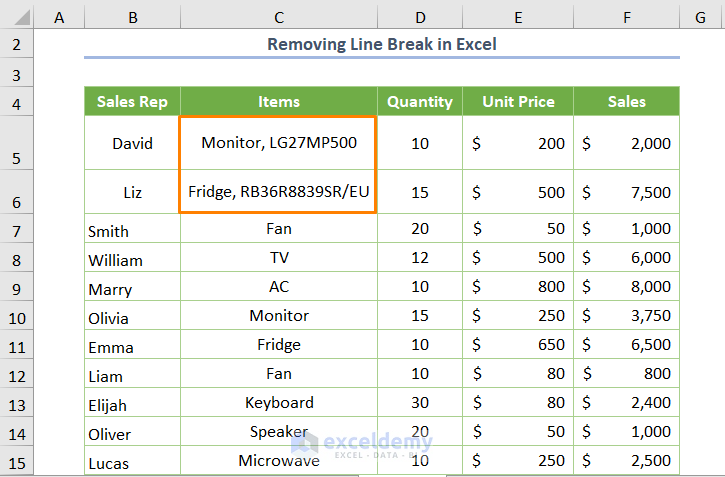725x477 pixels.
Task: Click cell with 'Fridge, RB36R8839SR/EU'
Action: pos(278,193)
